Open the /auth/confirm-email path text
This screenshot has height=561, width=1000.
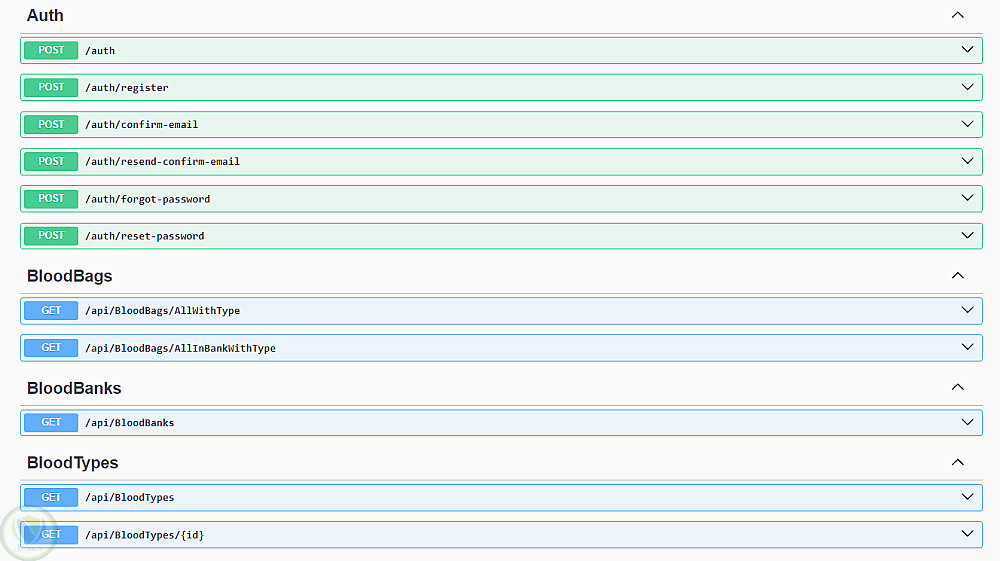tap(142, 125)
